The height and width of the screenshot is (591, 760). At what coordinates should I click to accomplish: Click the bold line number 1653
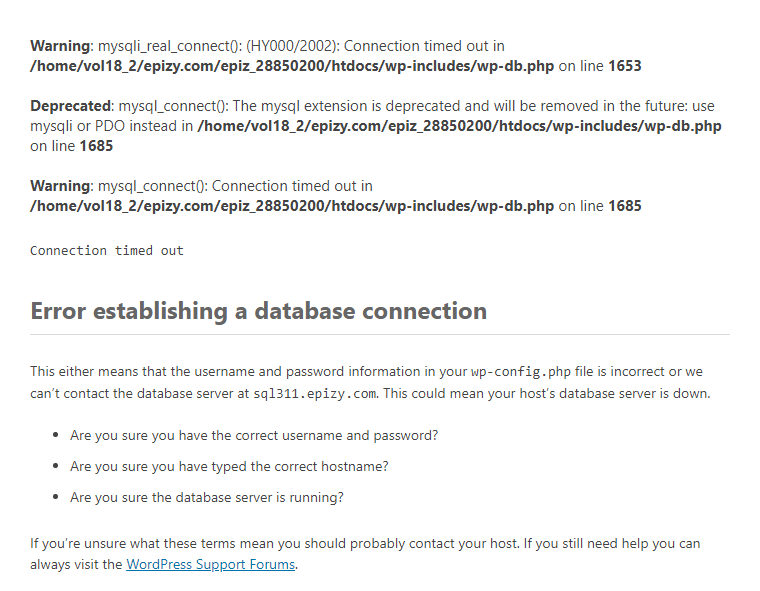pos(624,66)
